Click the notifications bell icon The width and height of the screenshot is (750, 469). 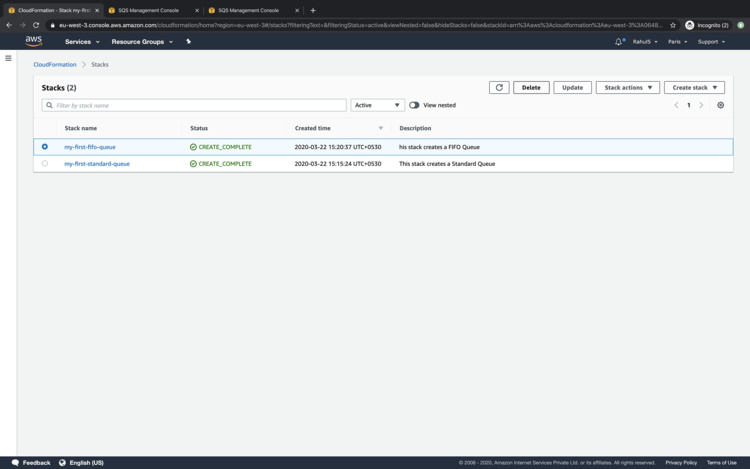[x=618, y=42]
